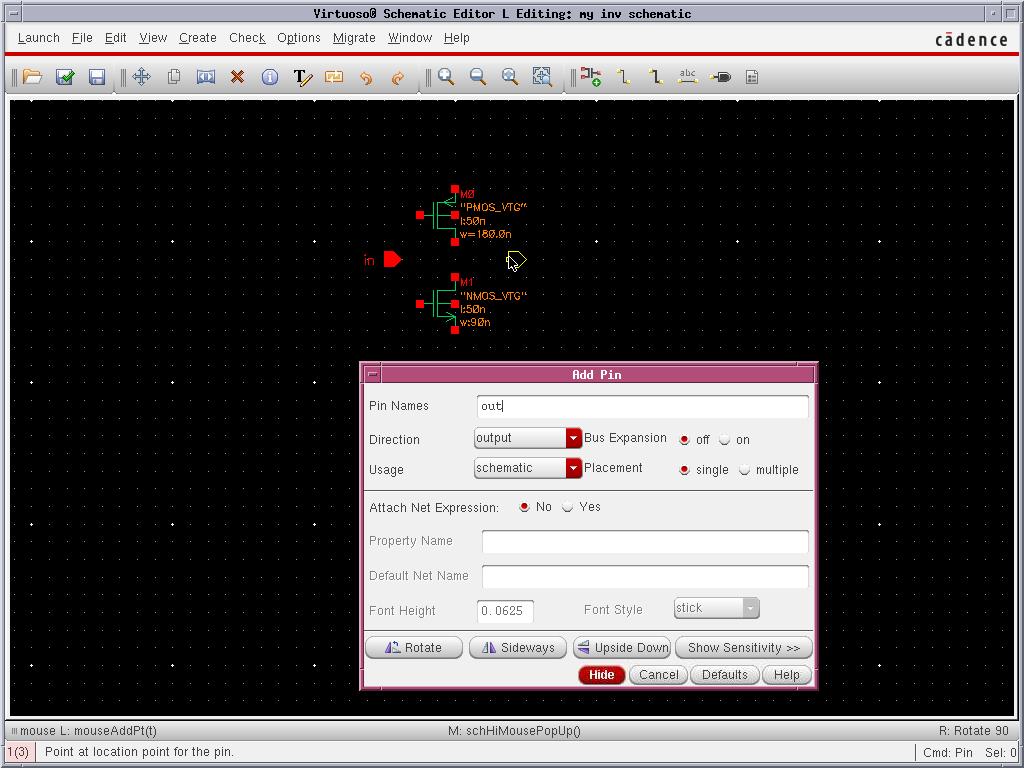Open the Migrate menu
The image size is (1024, 768).
354,38
